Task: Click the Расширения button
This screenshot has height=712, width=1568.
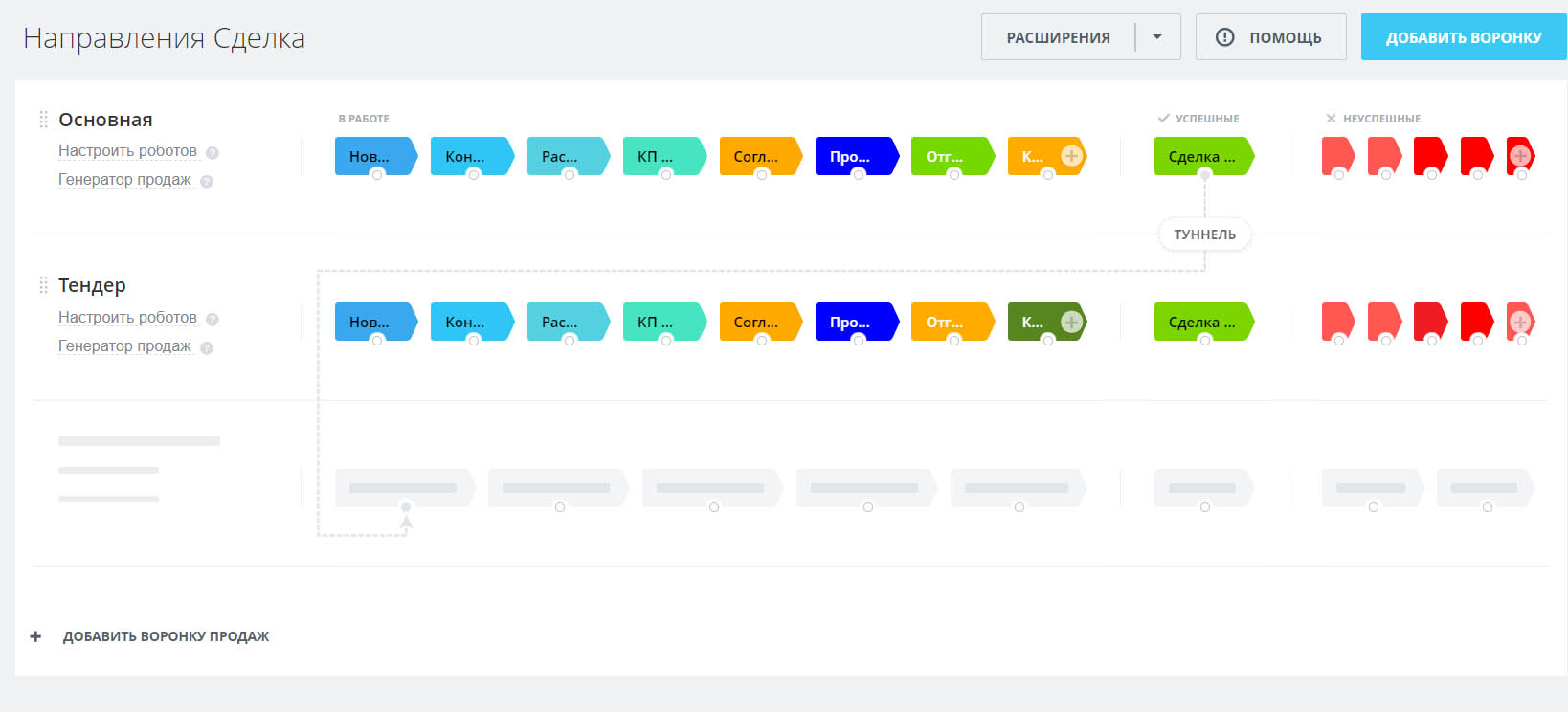Action: [1058, 37]
